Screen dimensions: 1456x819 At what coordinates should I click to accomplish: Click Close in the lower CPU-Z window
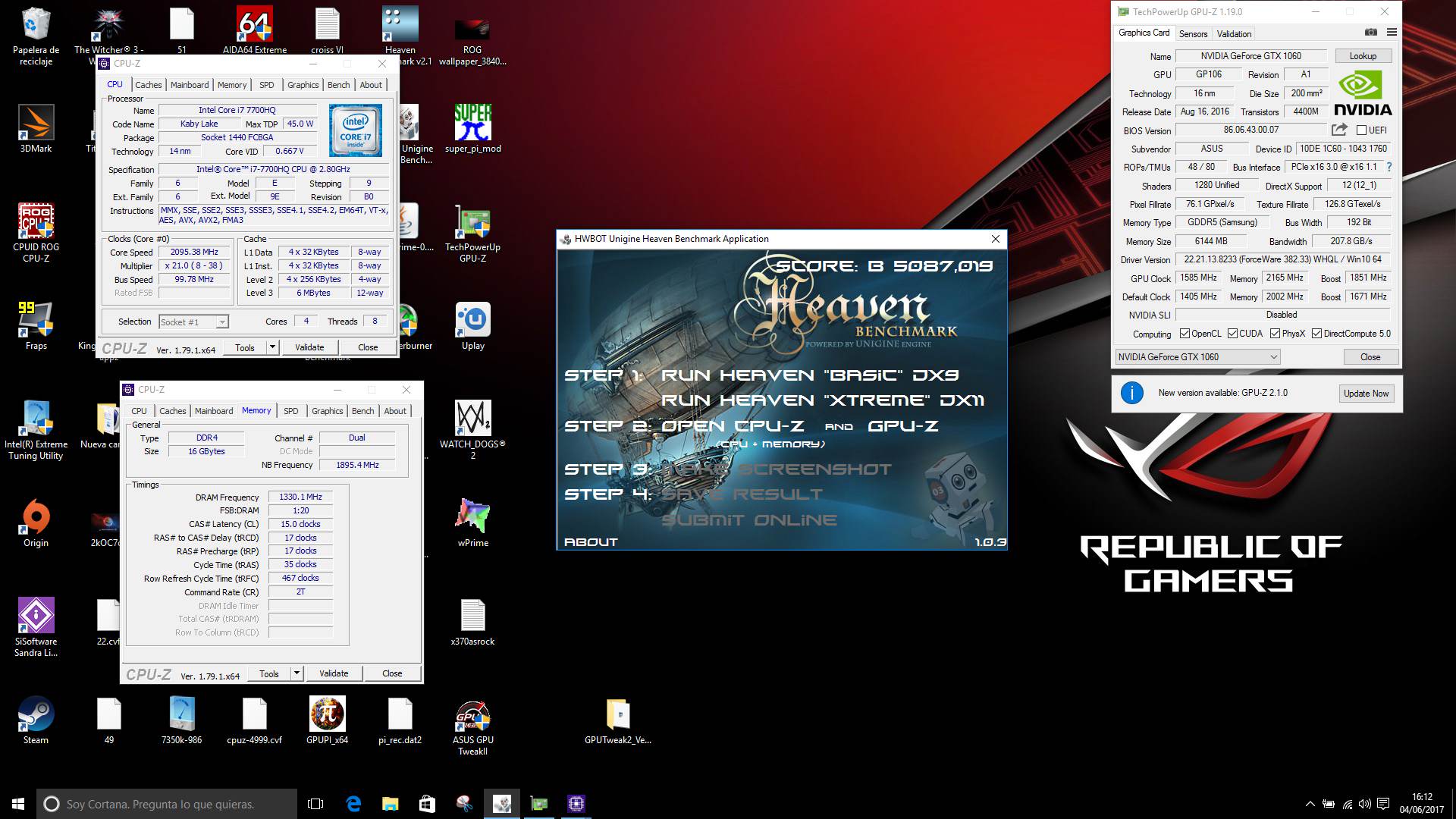click(392, 673)
